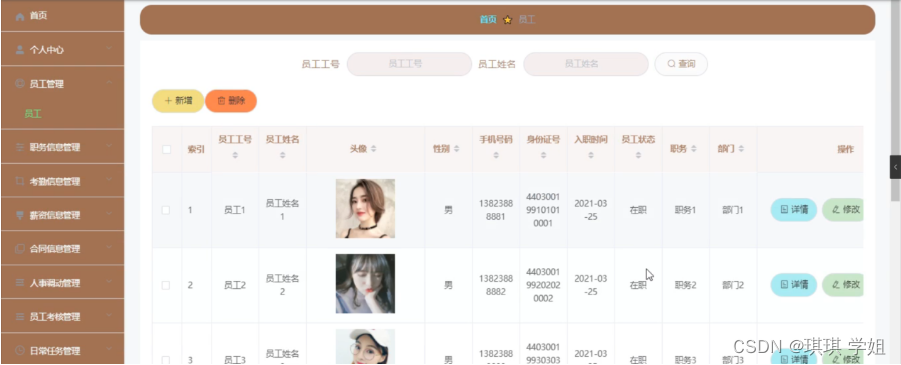The image size is (901, 365).
Task: Expand the 职务信息管理 menu chevron
Action: pyautogui.click(x=109, y=147)
